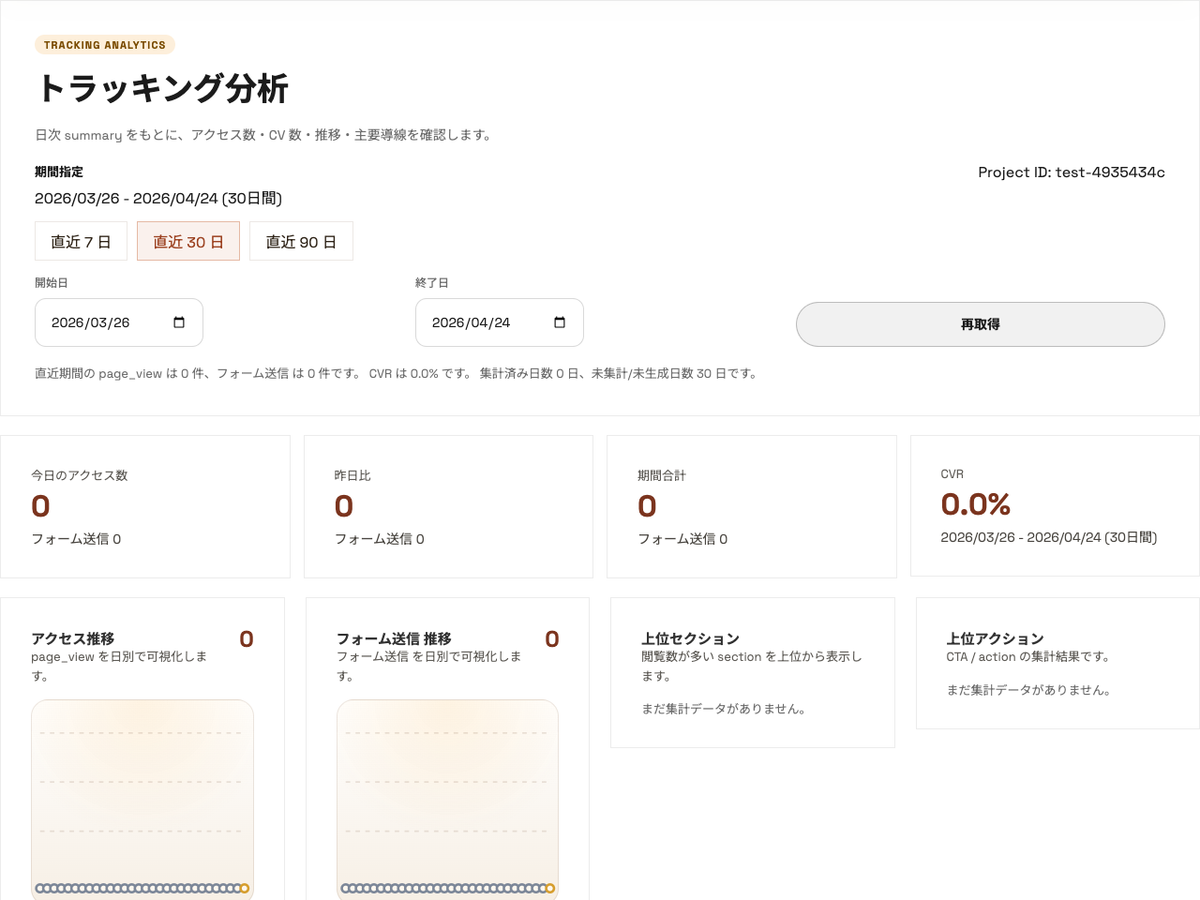Click まだ集計データがありません in 上位セクション

pyautogui.click(x=724, y=709)
